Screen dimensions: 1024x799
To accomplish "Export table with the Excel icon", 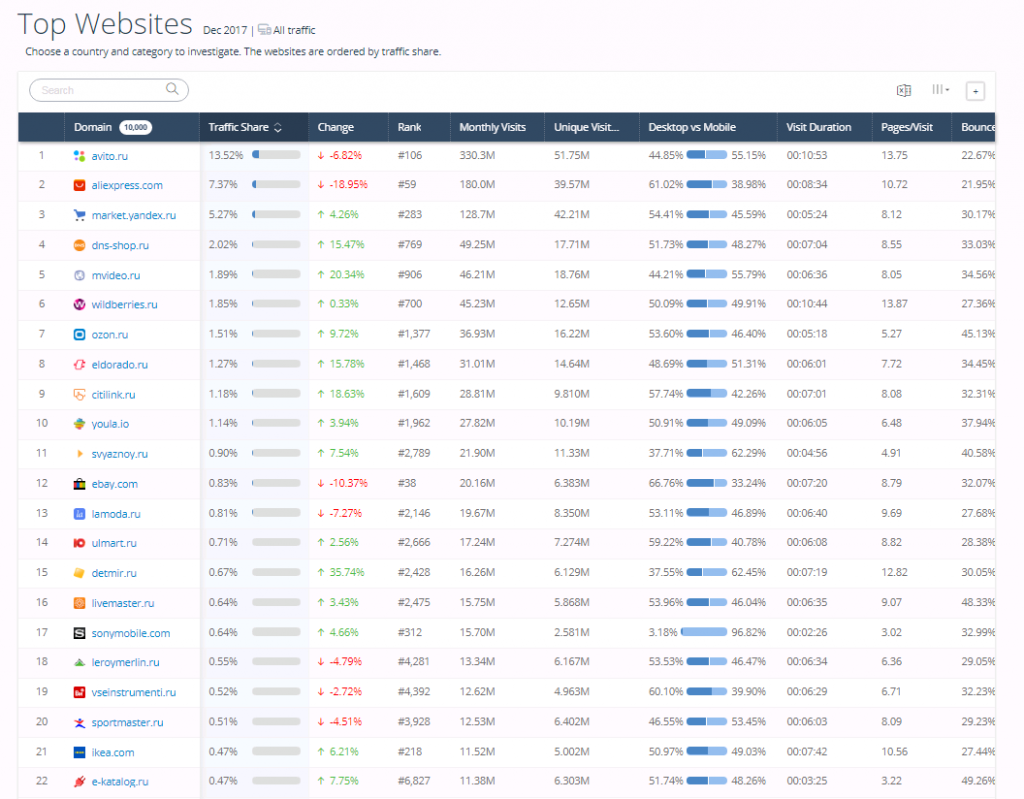I will click(903, 91).
